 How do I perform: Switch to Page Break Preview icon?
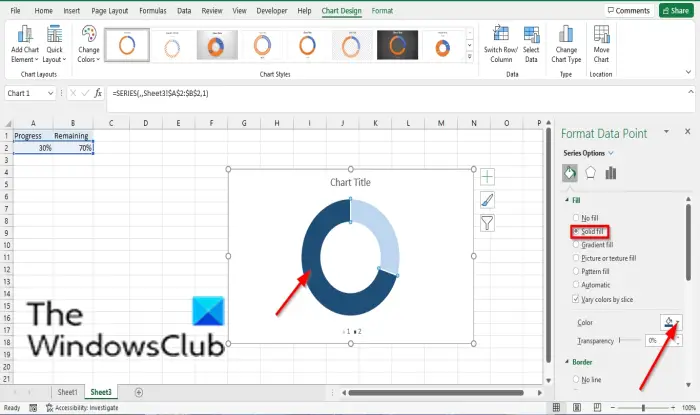pos(597,407)
